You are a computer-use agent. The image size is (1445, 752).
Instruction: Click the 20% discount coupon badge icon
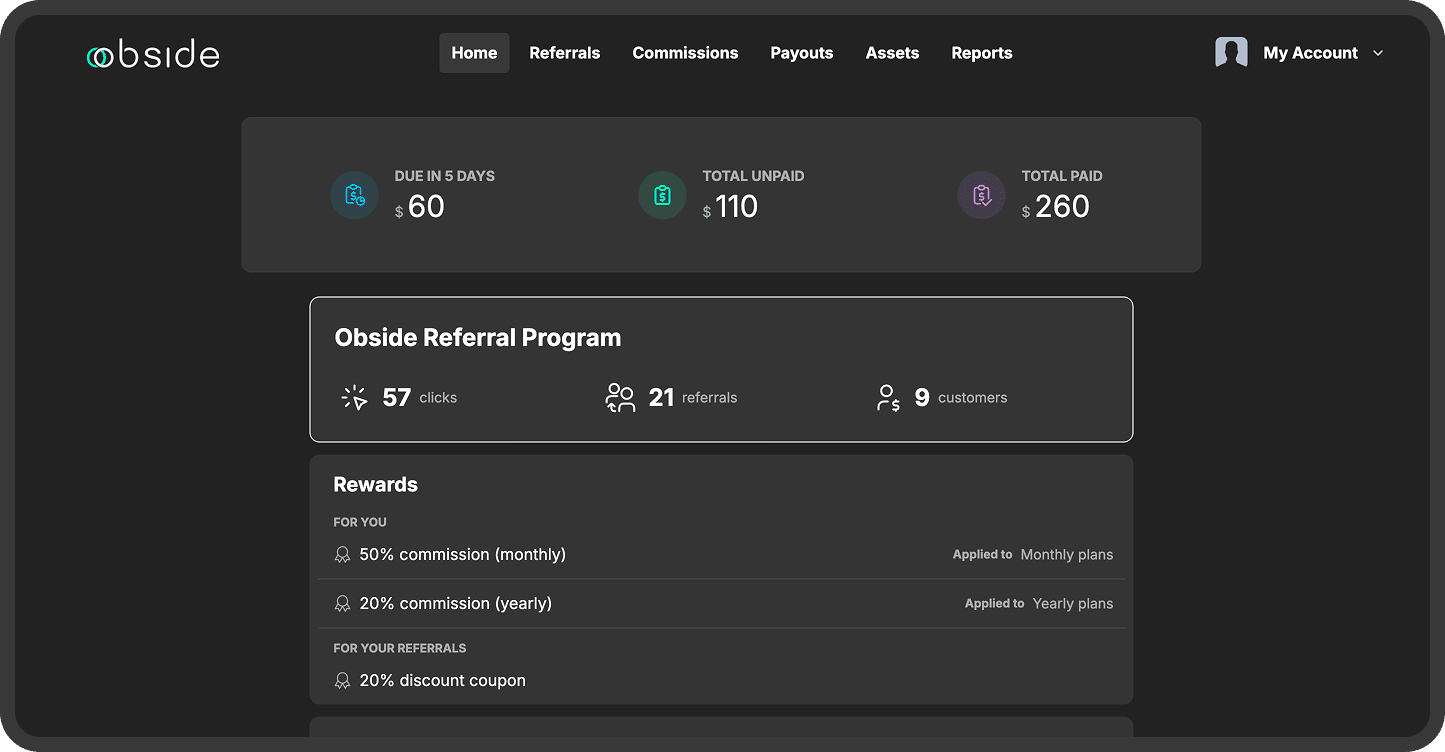click(x=343, y=680)
